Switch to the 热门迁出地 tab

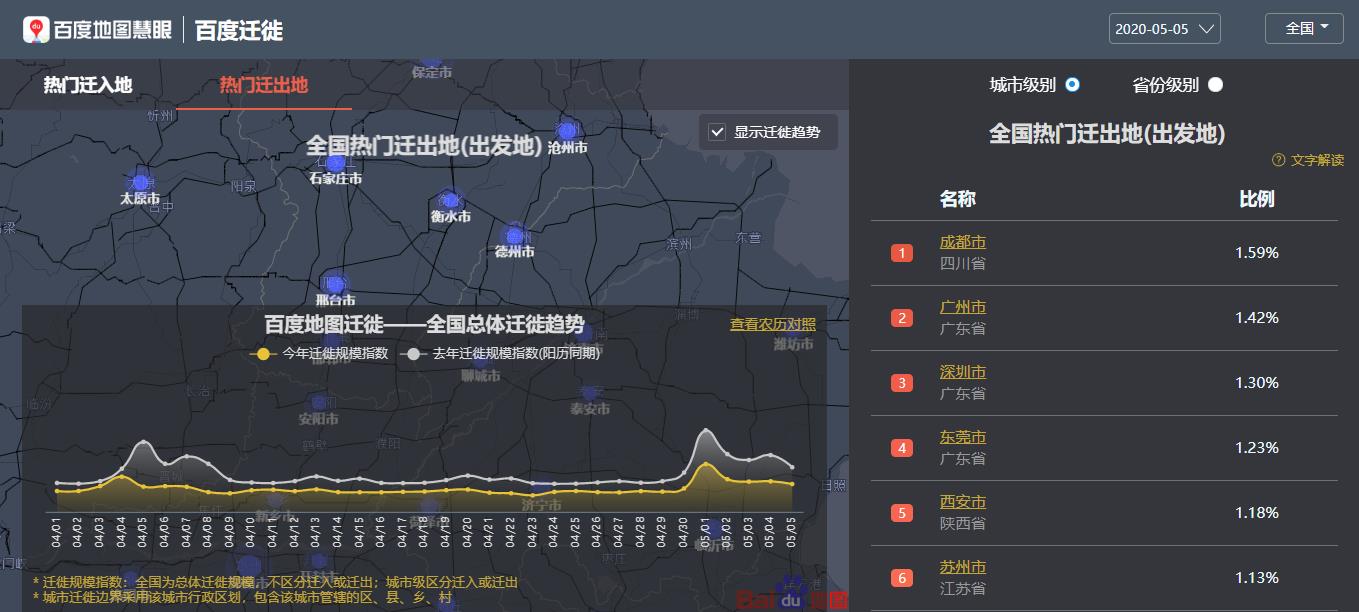[x=264, y=85]
